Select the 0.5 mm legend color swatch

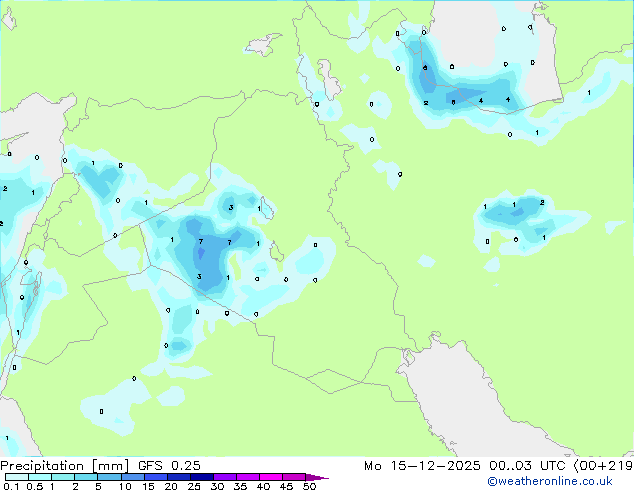click(40, 477)
